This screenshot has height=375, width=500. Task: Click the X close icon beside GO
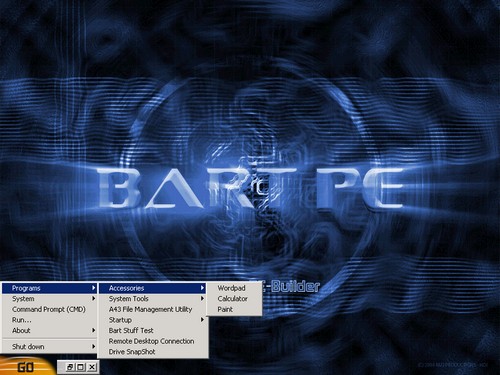(x=92, y=367)
